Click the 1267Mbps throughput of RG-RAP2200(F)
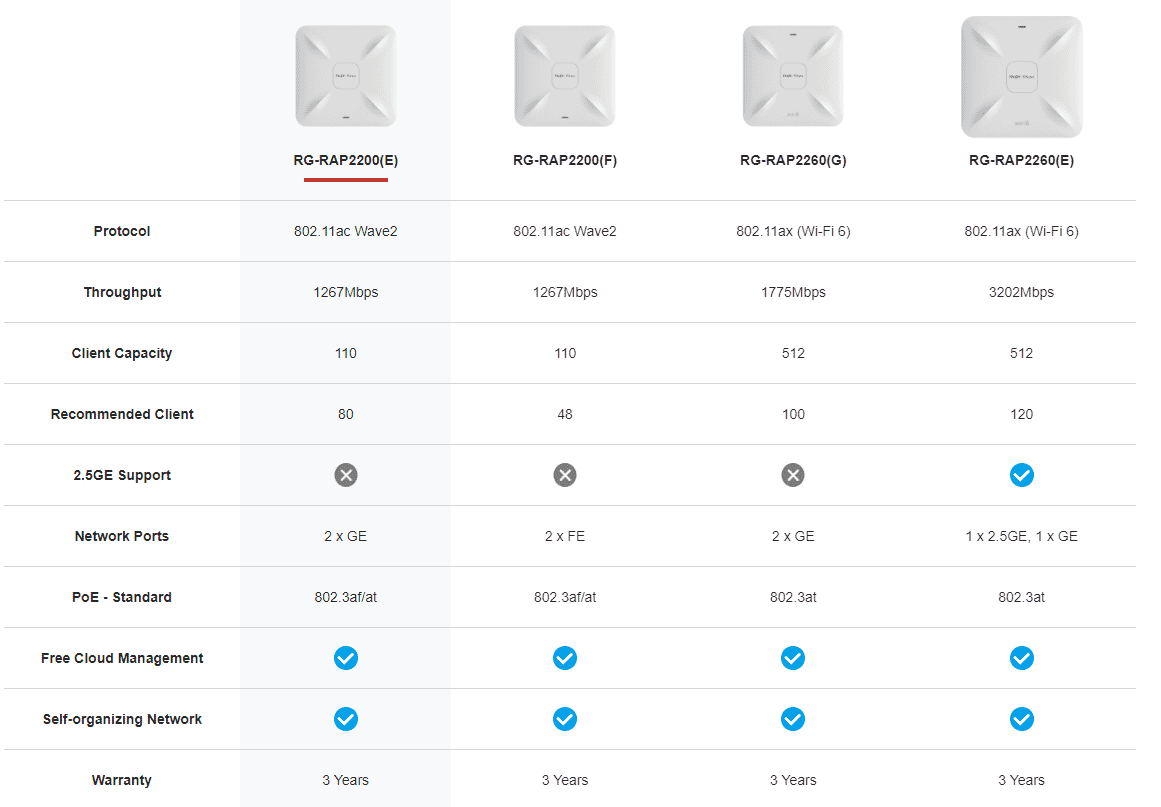1161x807 pixels. click(x=564, y=292)
